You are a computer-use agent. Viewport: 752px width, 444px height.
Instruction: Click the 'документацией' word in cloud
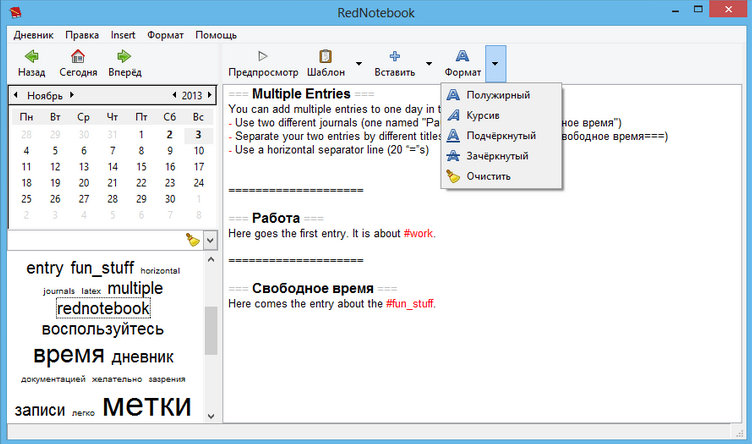click(x=53, y=379)
